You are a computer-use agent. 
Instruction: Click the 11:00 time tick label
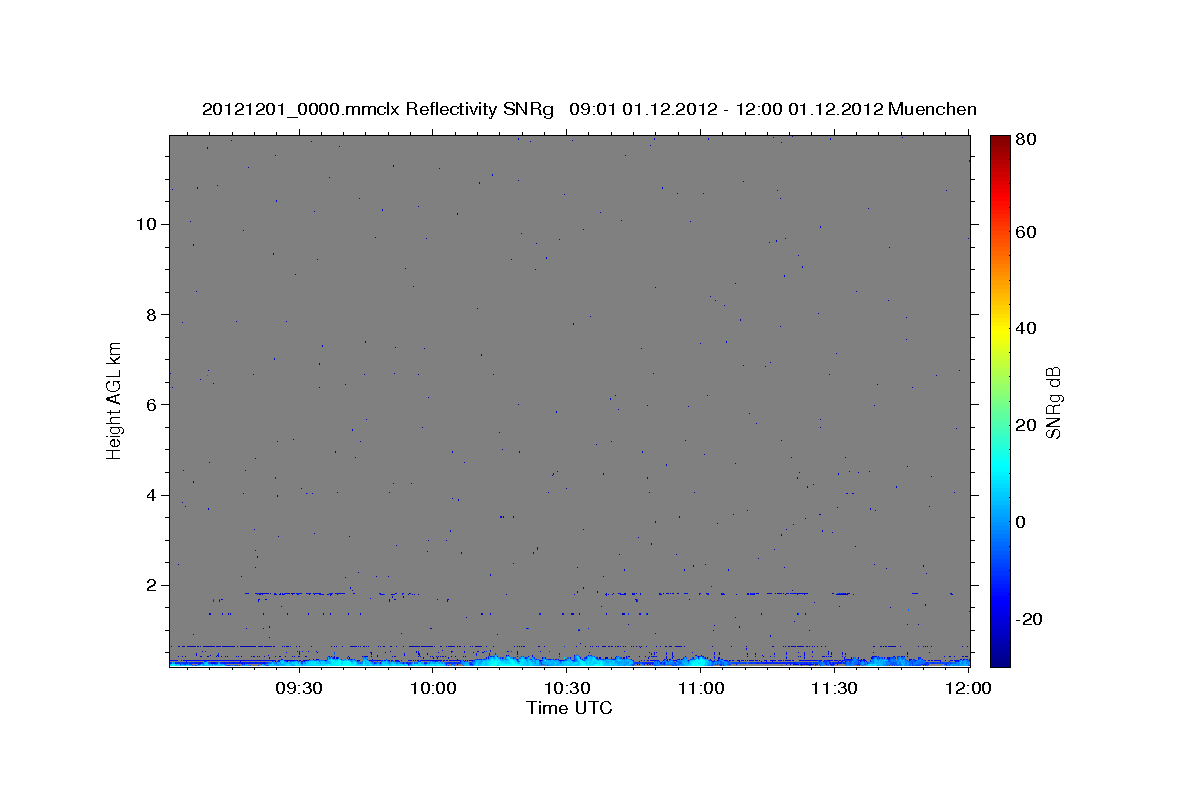pos(701,688)
